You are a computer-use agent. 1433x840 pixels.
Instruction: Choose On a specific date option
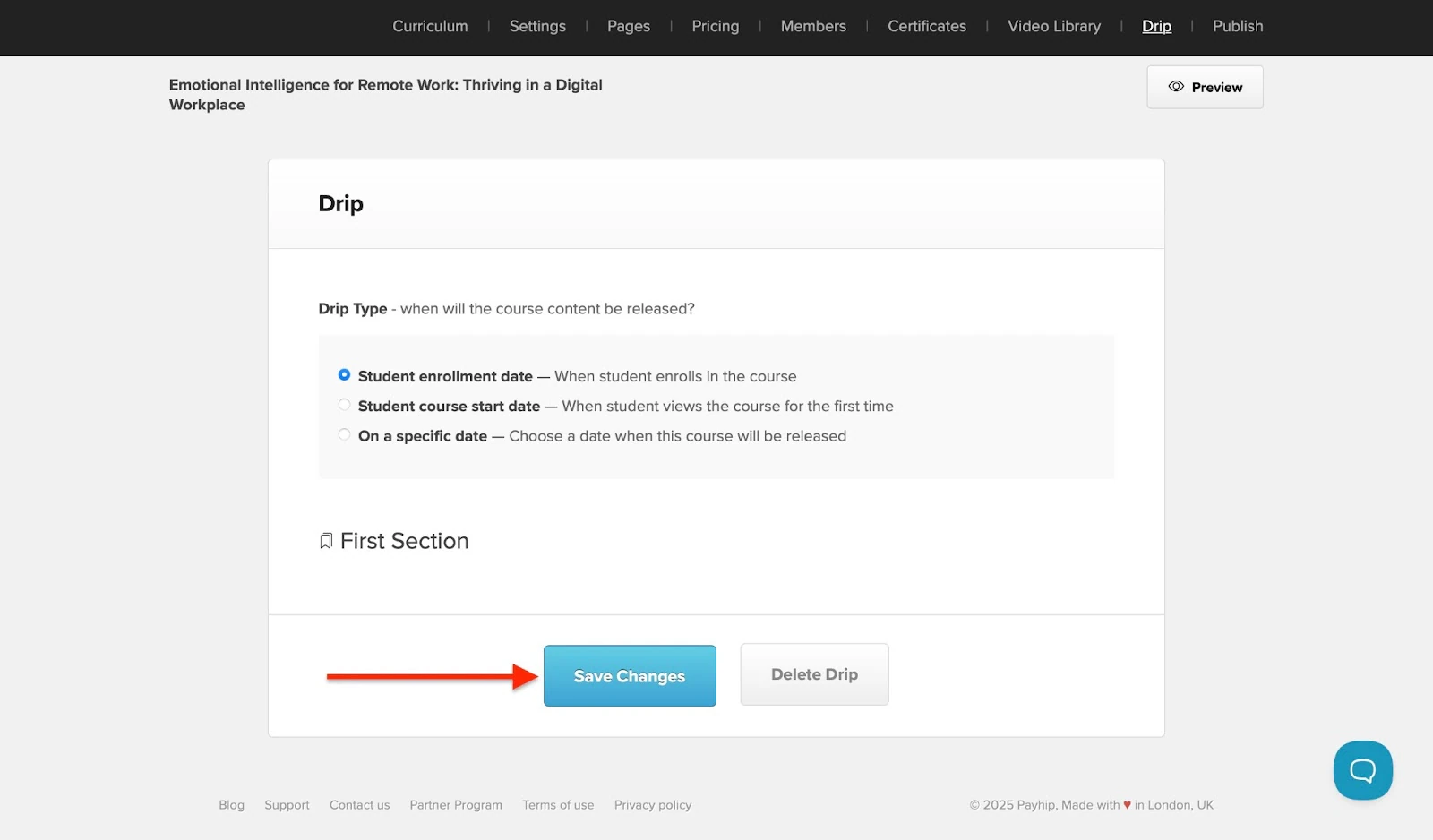click(x=344, y=434)
